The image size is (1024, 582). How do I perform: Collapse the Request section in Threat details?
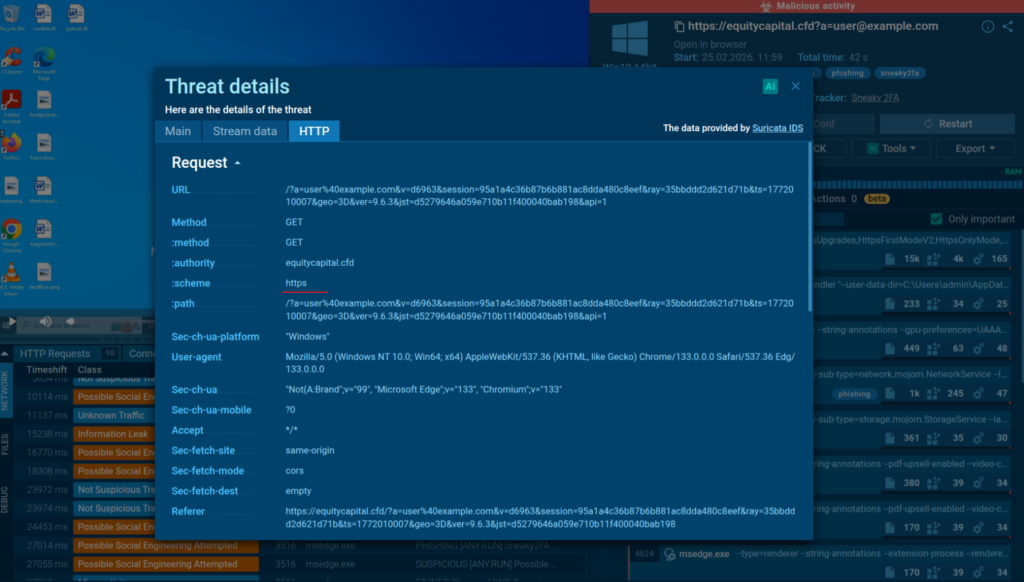click(x=240, y=162)
